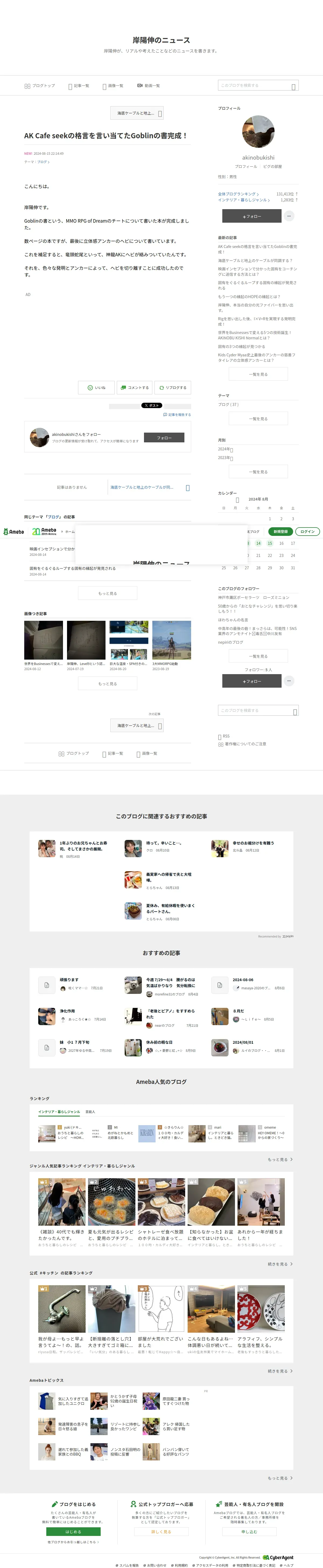
Task: Open 固有をぐるぐるループする固有の縁起が発見される same-theme article
Action: (72, 568)
